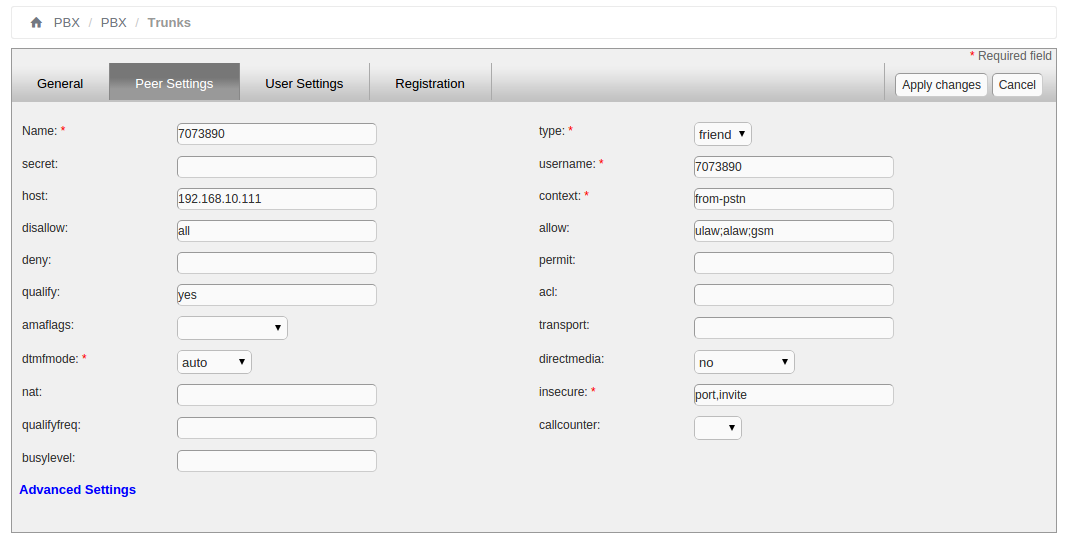The height and width of the screenshot is (542, 1066).
Task: Open the amaflags dropdown
Action: point(232,328)
